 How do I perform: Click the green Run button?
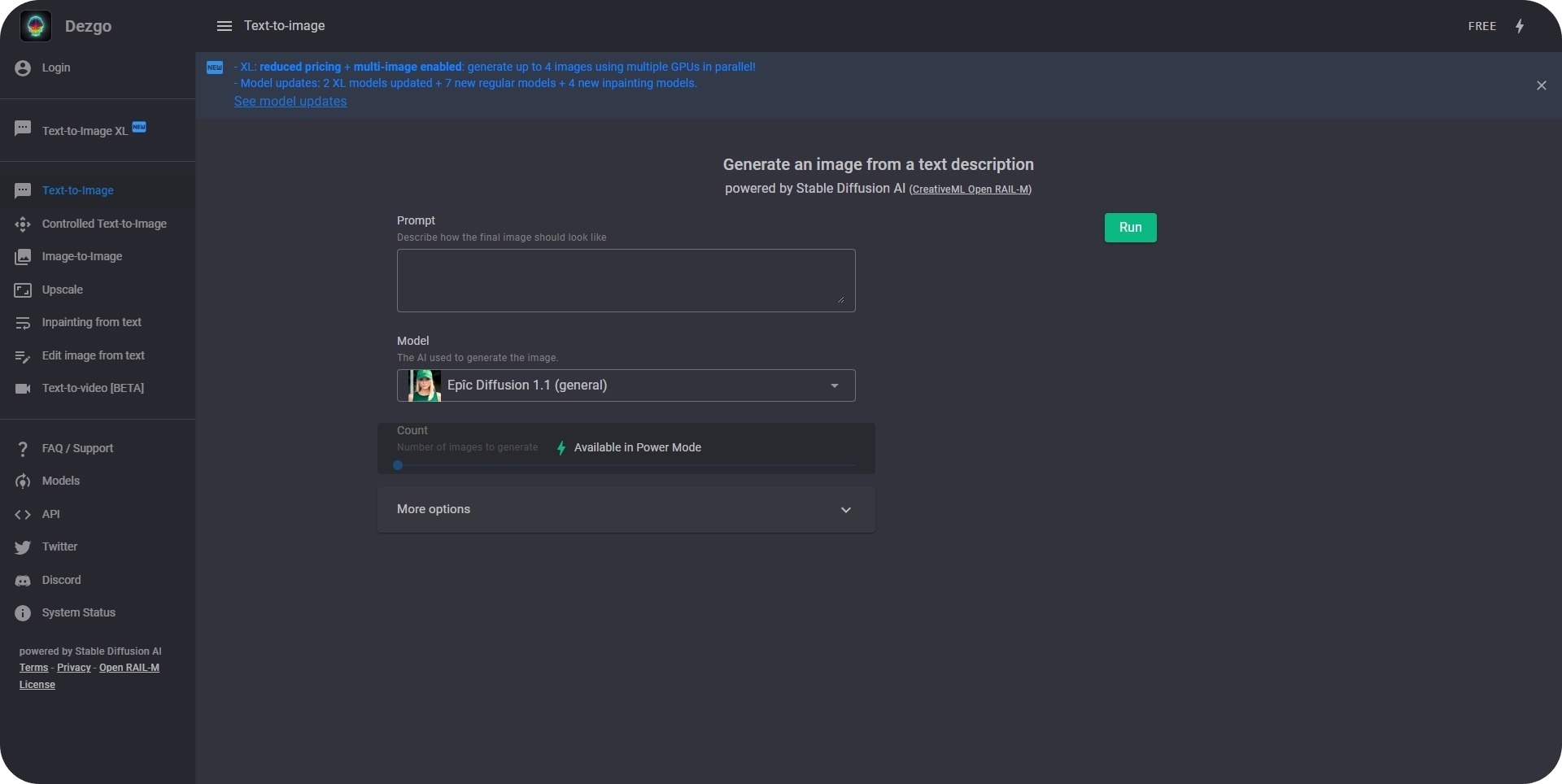[1130, 228]
